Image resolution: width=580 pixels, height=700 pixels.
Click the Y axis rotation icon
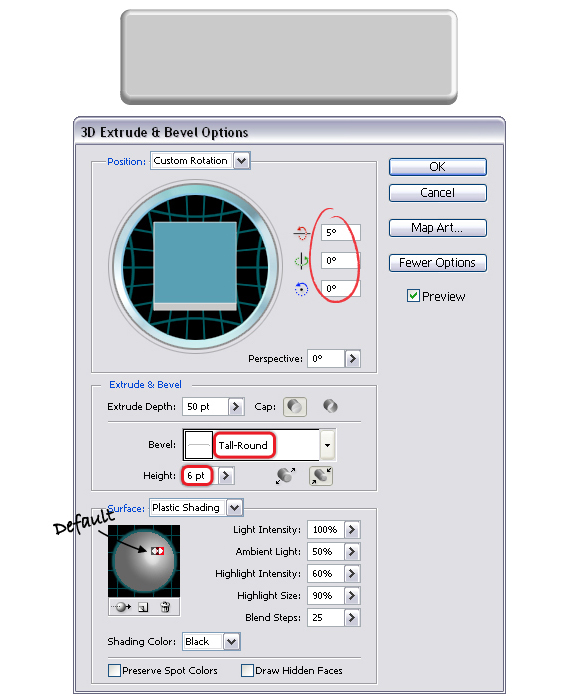click(301, 261)
